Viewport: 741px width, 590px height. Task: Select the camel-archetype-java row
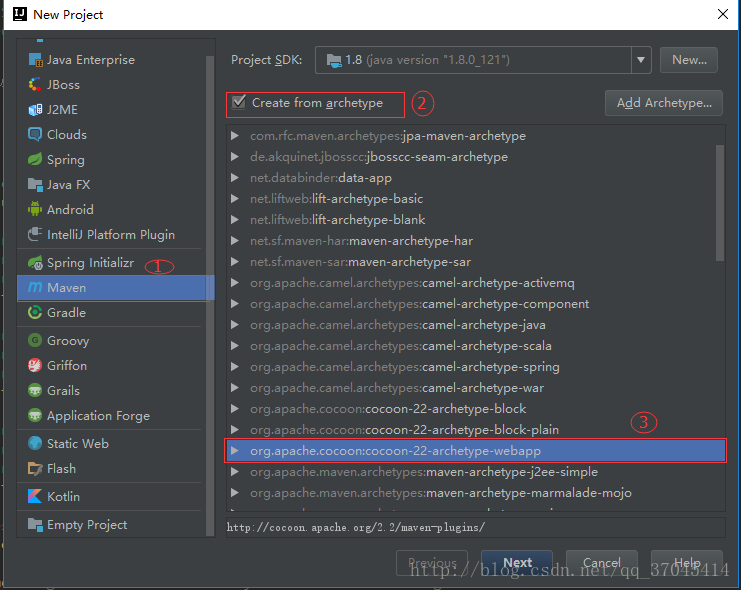point(475,325)
